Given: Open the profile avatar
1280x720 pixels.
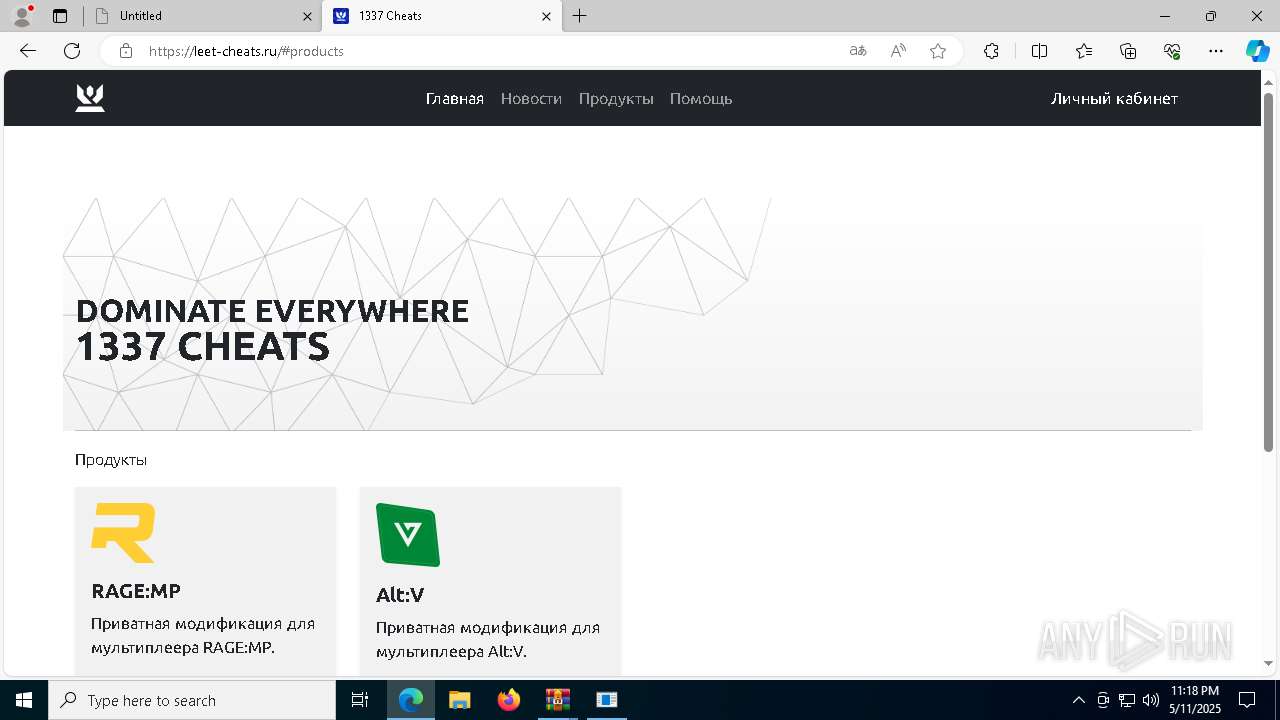Looking at the screenshot, I should coord(22,16).
